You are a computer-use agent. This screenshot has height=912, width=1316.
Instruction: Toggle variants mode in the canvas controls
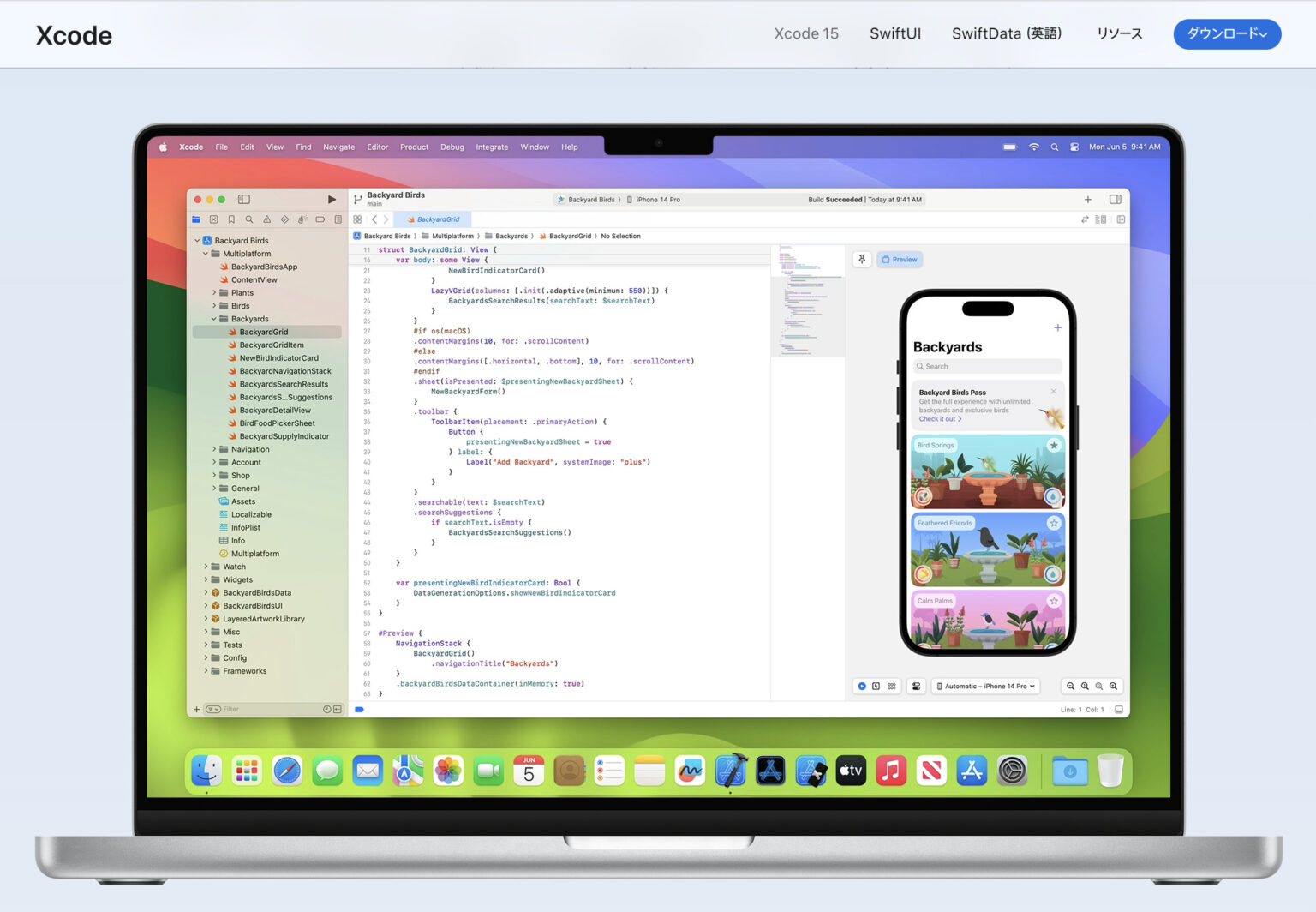(x=892, y=686)
